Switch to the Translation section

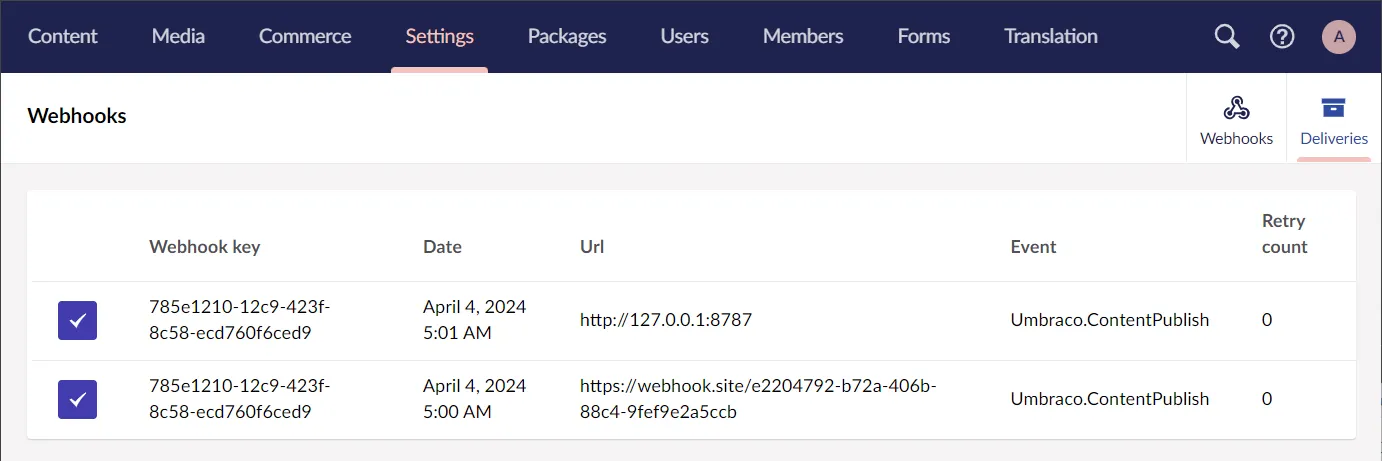pos(1051,37)
